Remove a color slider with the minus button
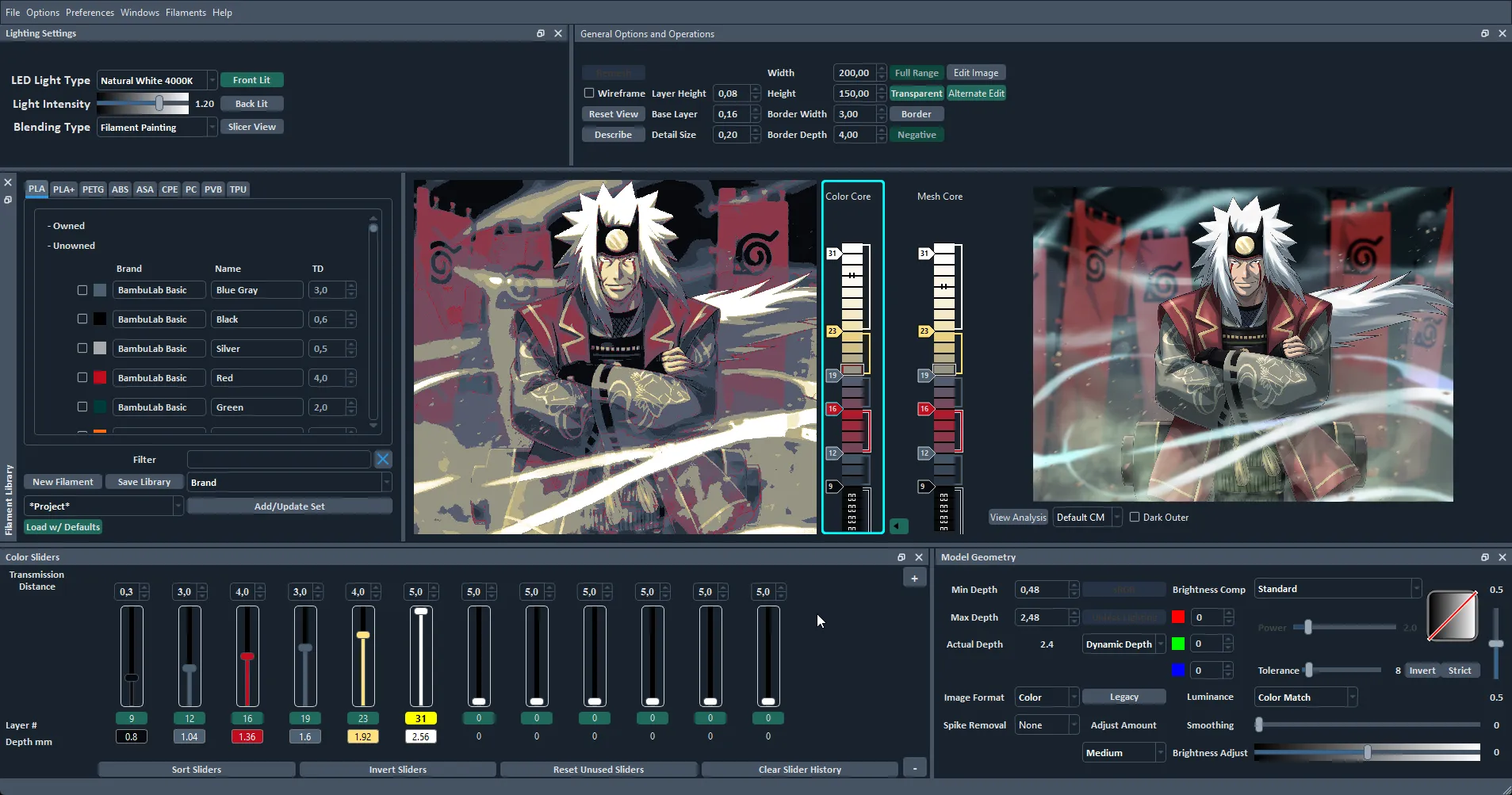This screenshot has height=795, width=1512. coord(915,768)
